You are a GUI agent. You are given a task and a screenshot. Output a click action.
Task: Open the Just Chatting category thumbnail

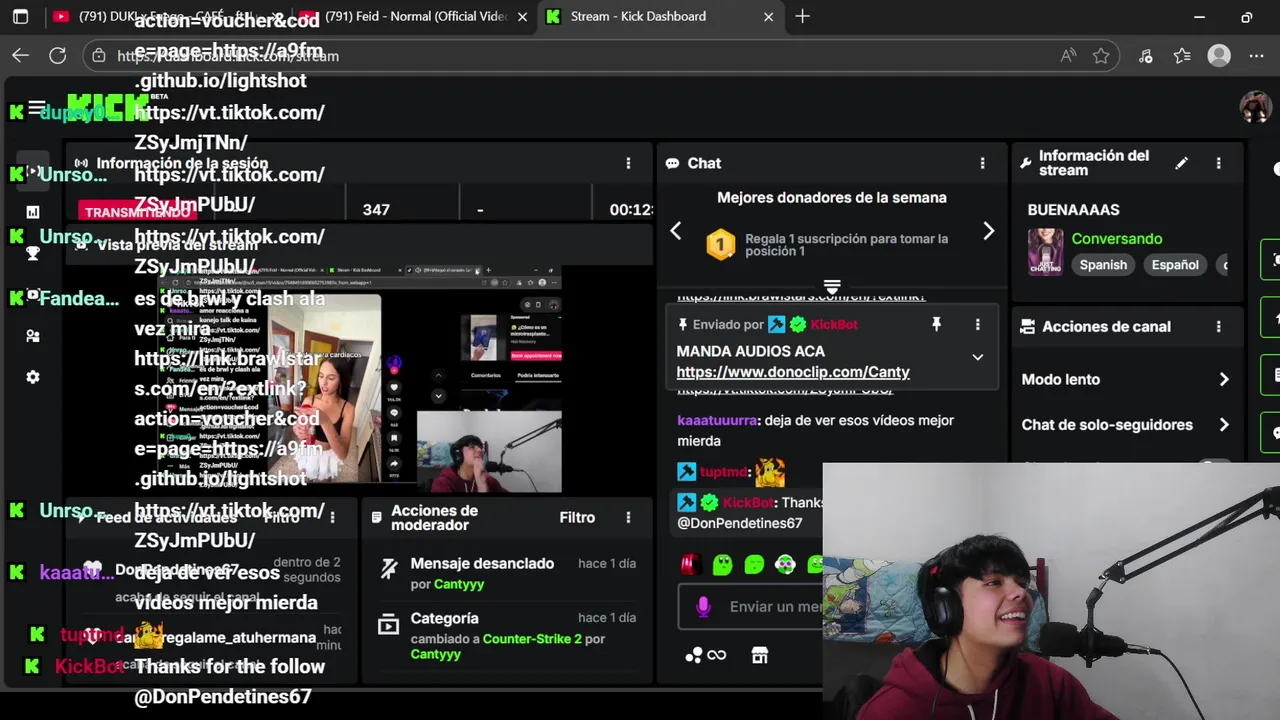1046,251
